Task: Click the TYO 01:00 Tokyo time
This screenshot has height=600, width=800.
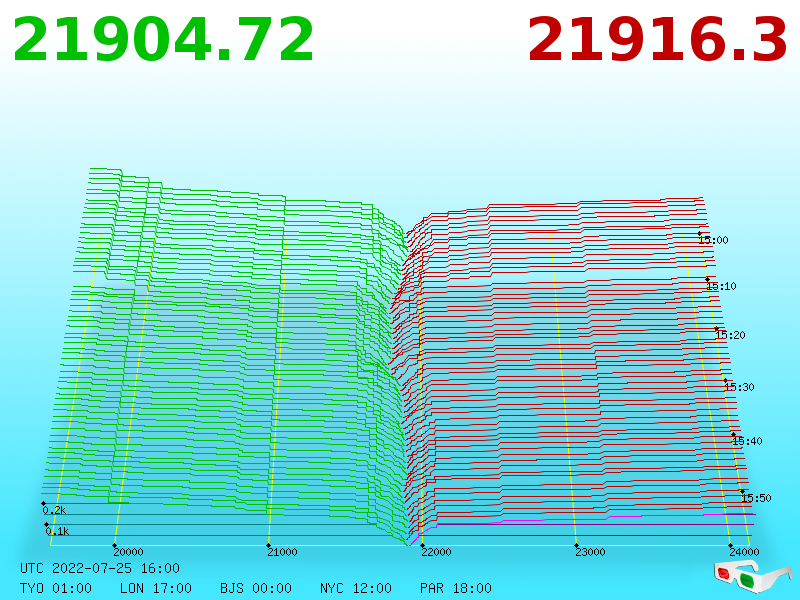Action: [56, 588]
